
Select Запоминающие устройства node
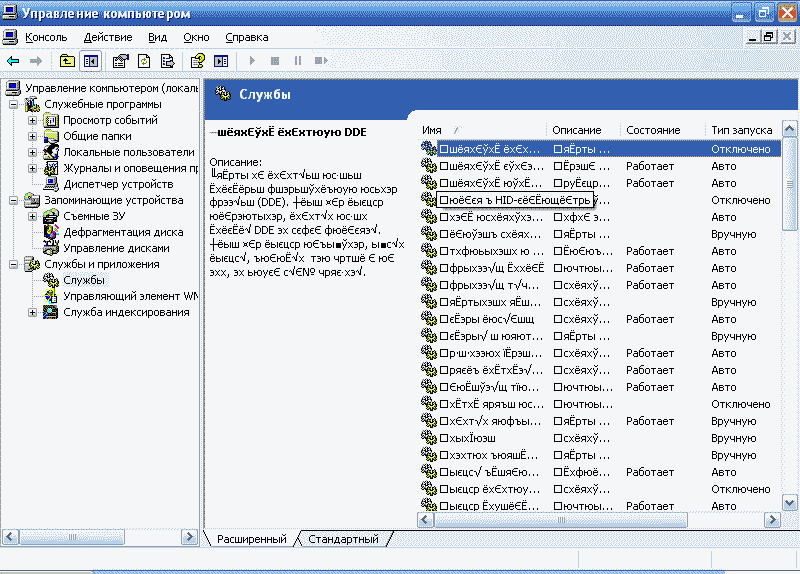pyautogui.click(x=113, y=200)
